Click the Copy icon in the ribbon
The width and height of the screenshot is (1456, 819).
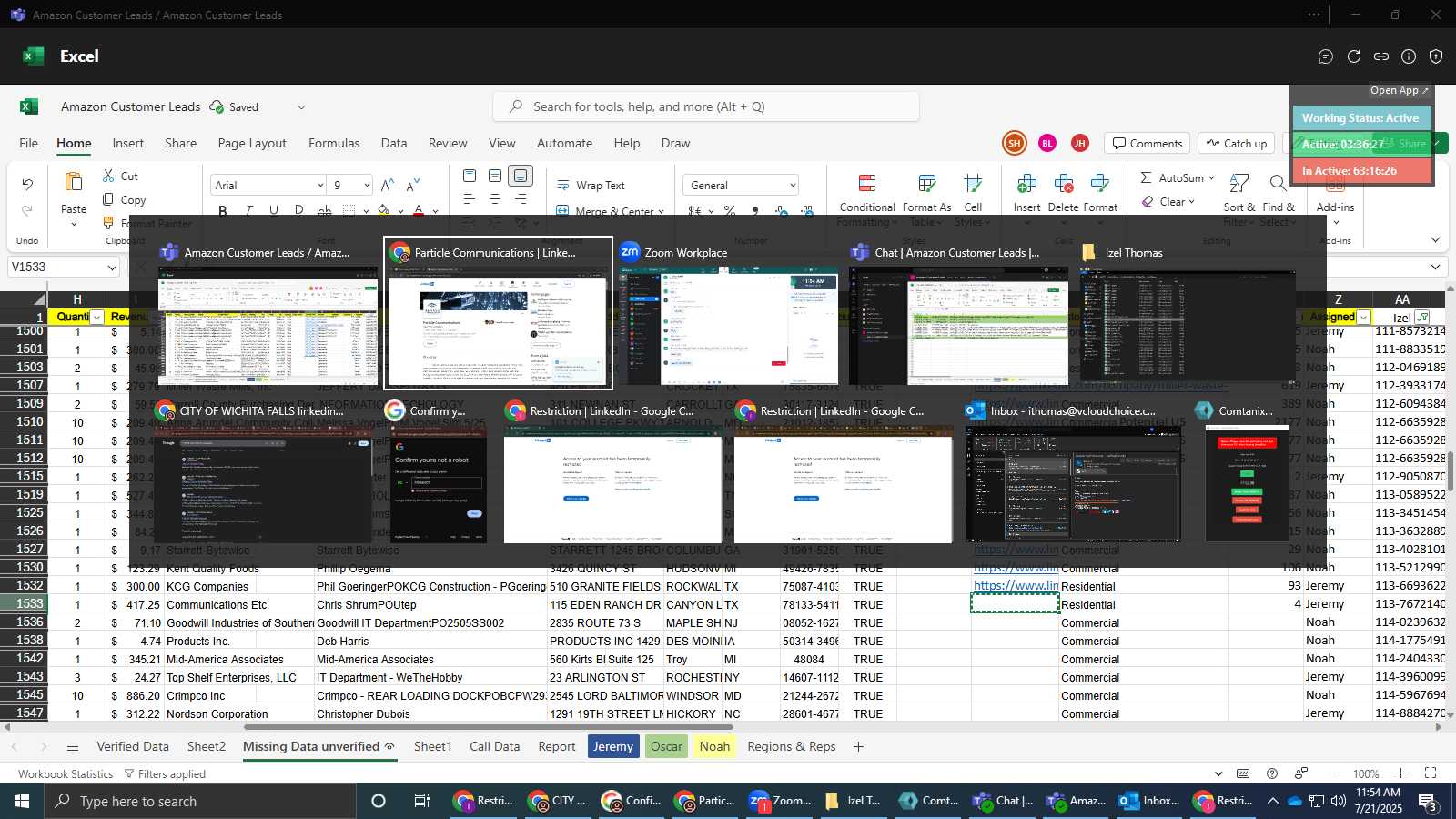tap(108, 199)
